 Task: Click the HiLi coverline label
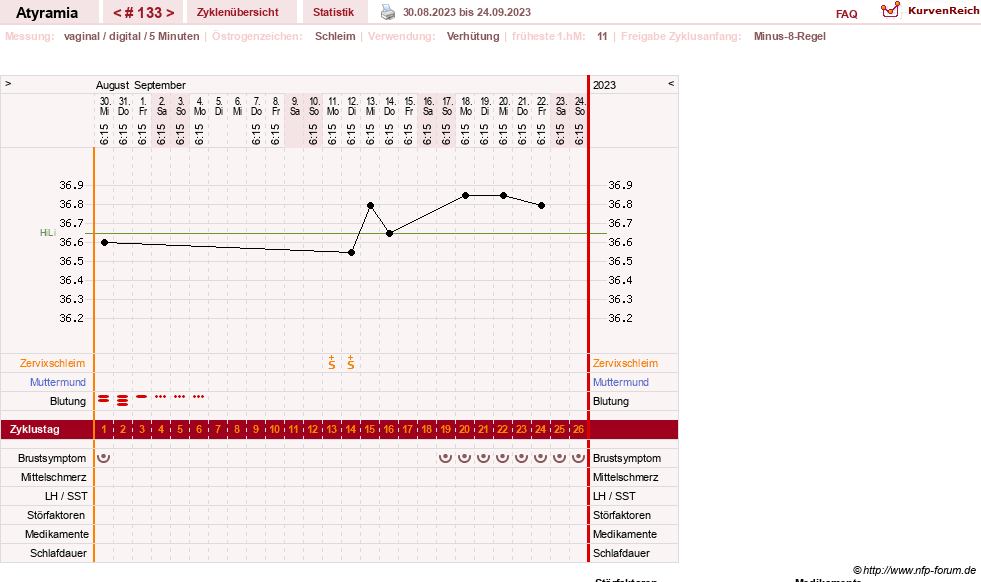[x=48, y=233]
